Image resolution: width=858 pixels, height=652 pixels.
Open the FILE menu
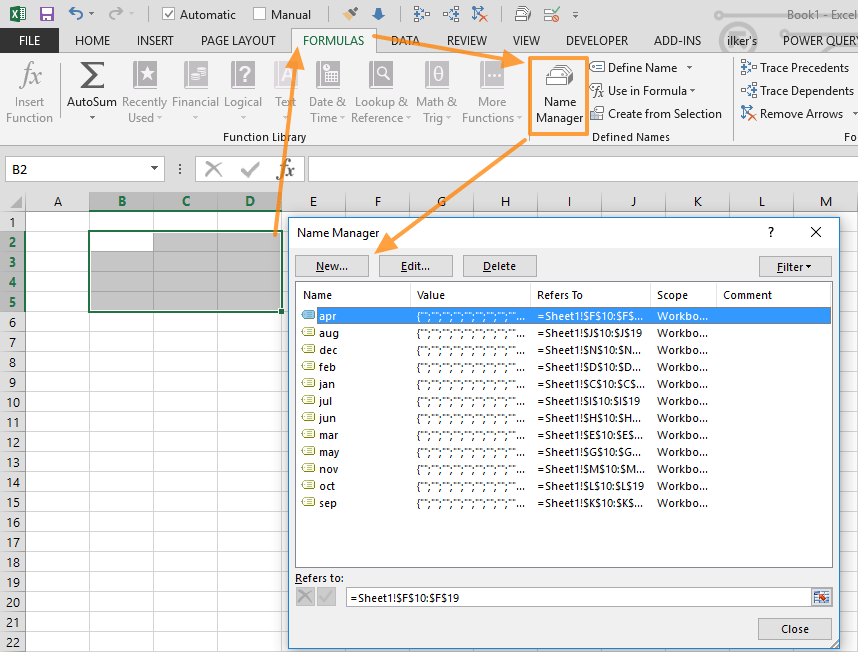coord(30,40)
